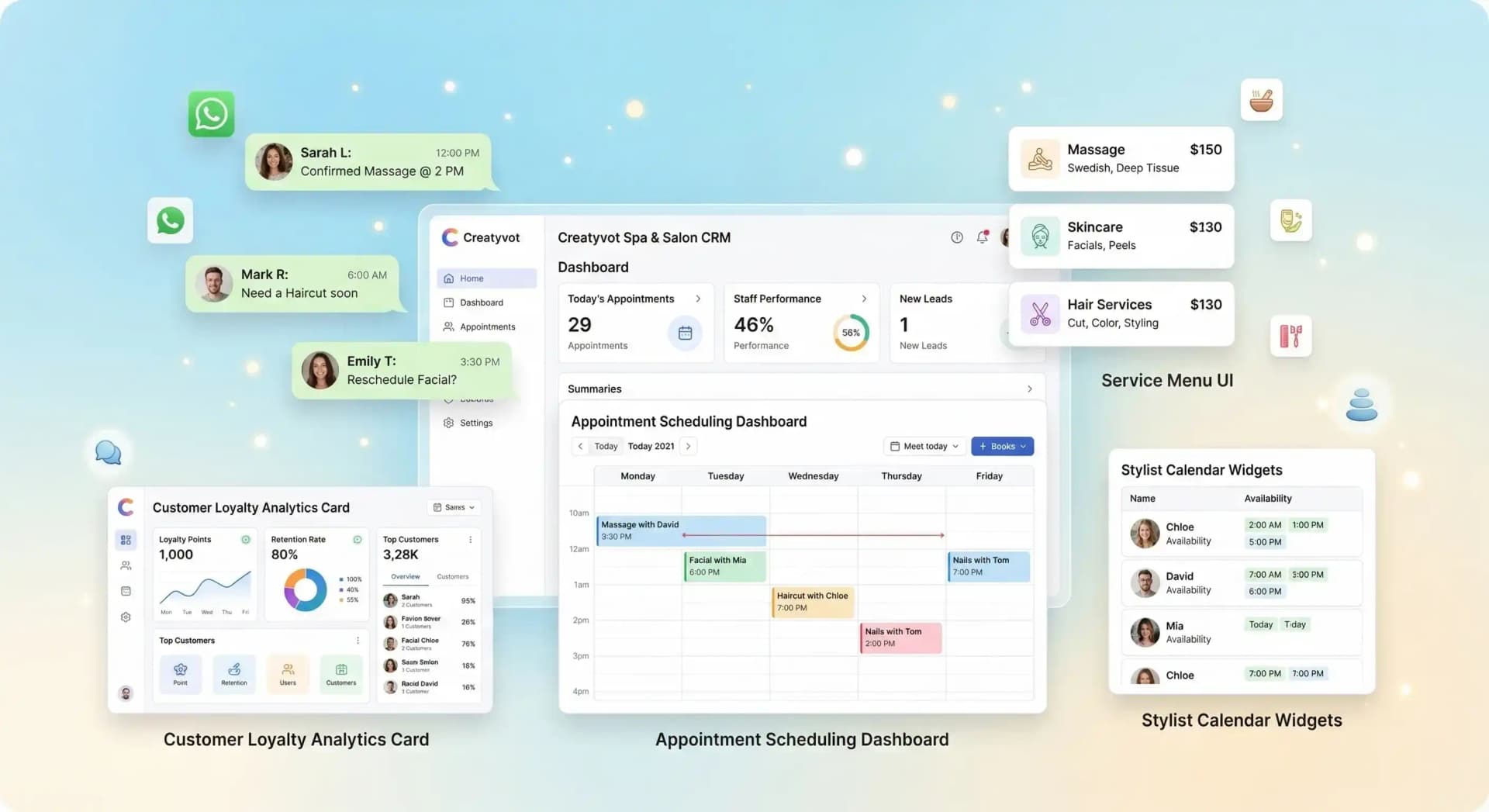Click the Users tile under Top Customers
Screen dimensions: 1489x812
288,673
